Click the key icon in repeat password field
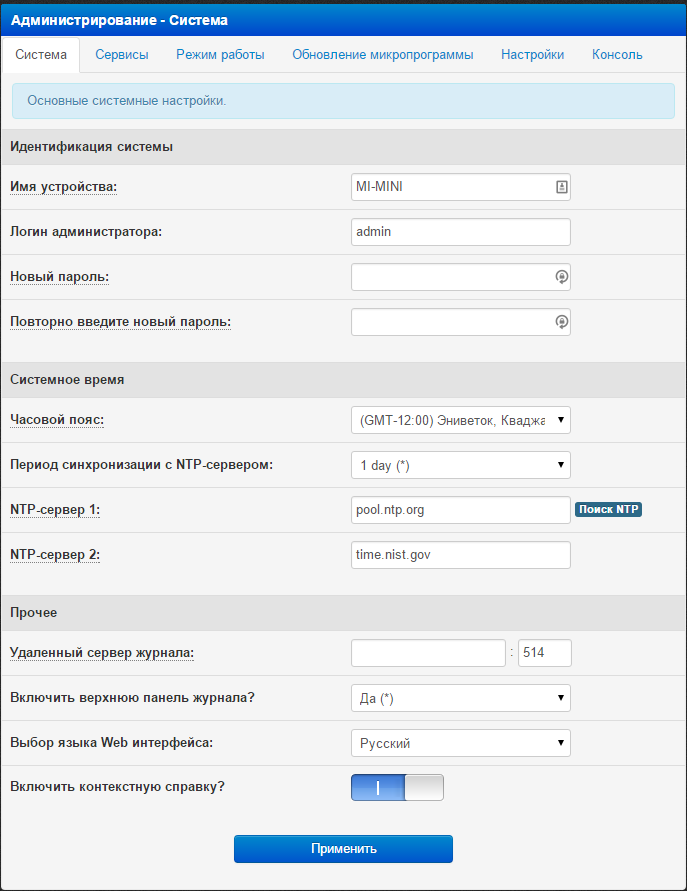 [x=561, y=322]
